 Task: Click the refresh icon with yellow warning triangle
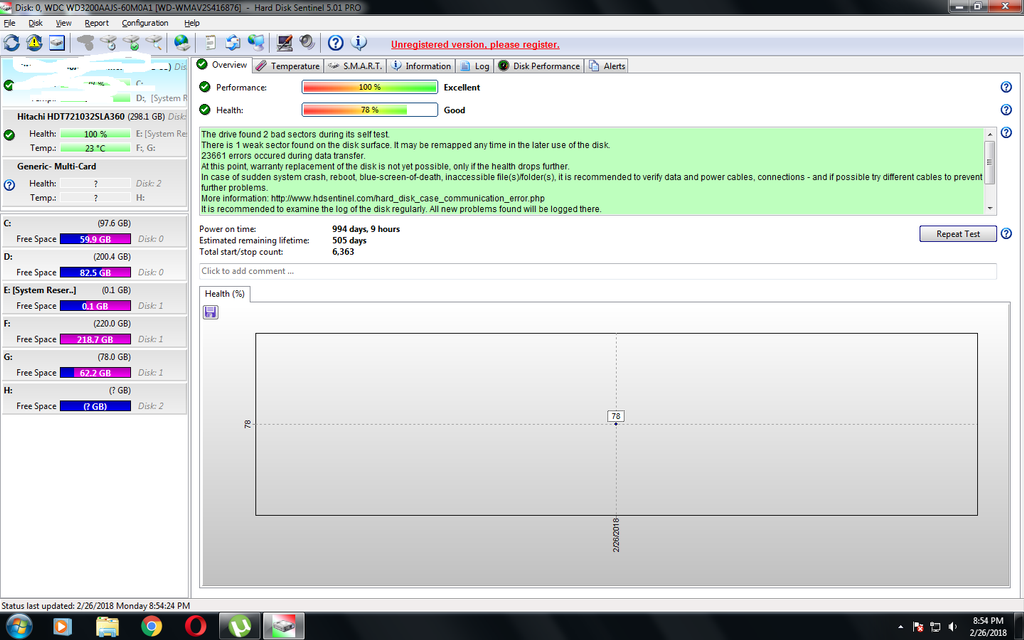(x=34, y=43)
